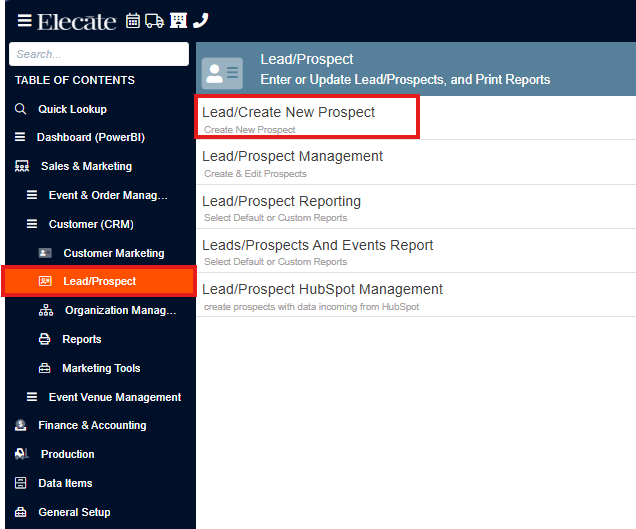636x529 pixels.
Task: Click the Lead/Prospect contact card header icon
Action: [x=222, y=73]
